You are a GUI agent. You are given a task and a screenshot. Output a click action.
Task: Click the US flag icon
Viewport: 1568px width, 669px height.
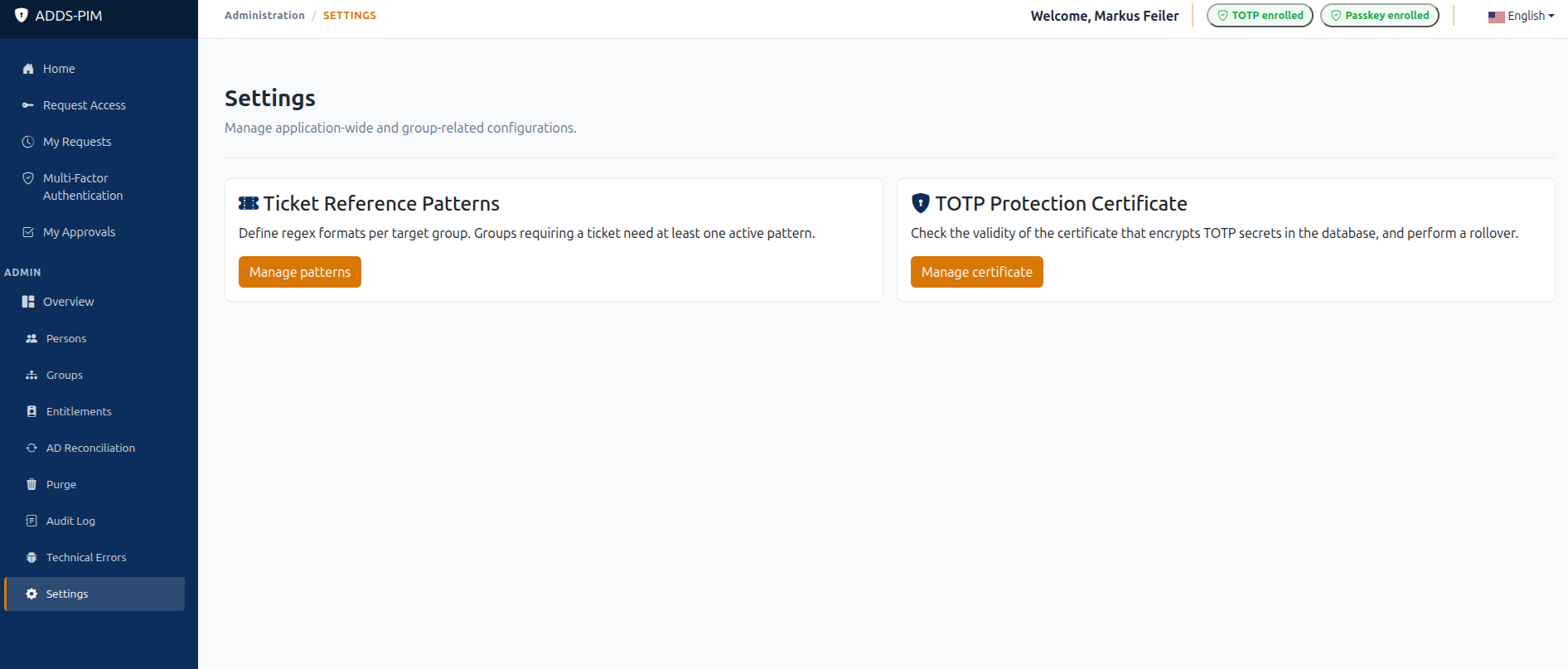point(1496,17)
